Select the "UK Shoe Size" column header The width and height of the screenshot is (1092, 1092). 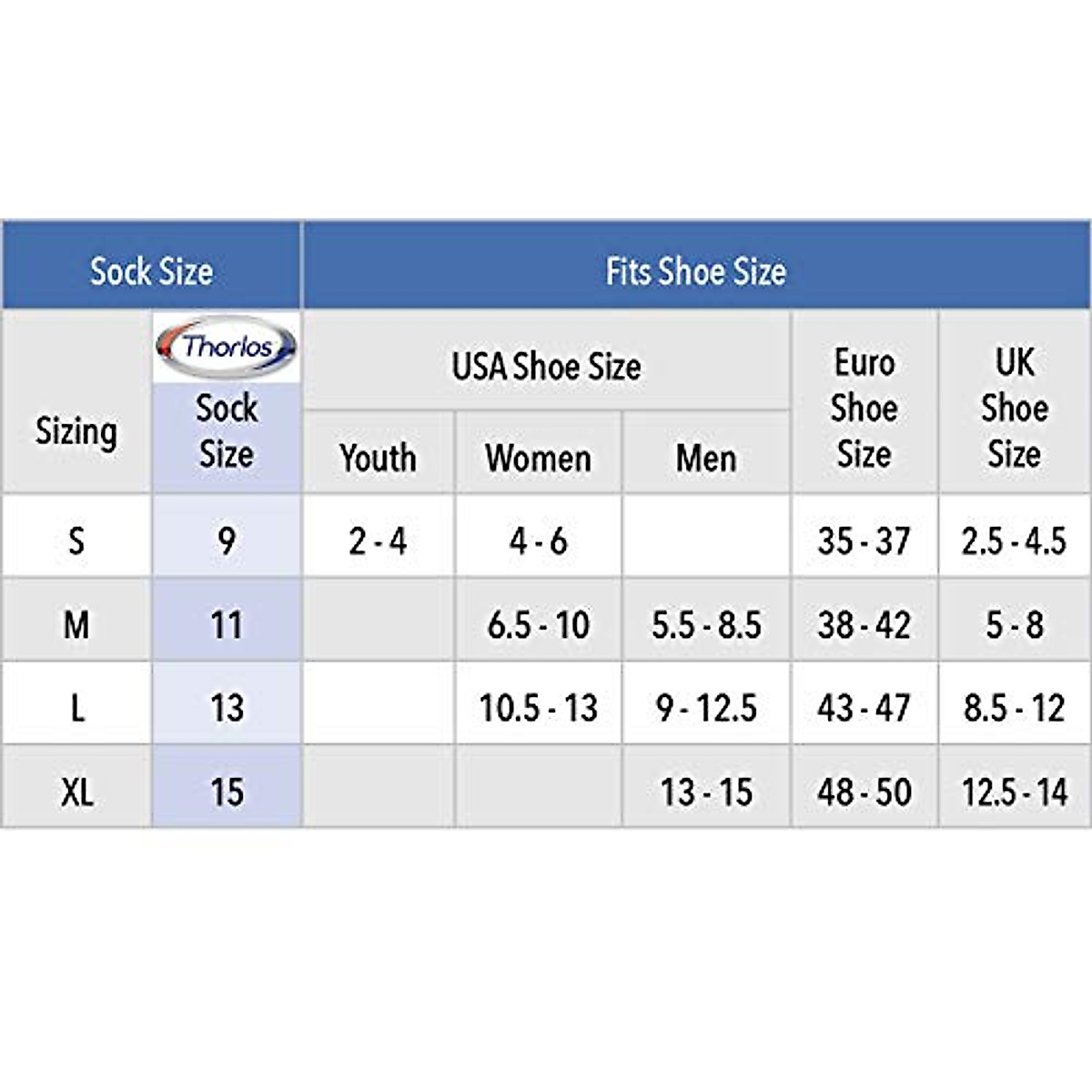coord(1014,408)
